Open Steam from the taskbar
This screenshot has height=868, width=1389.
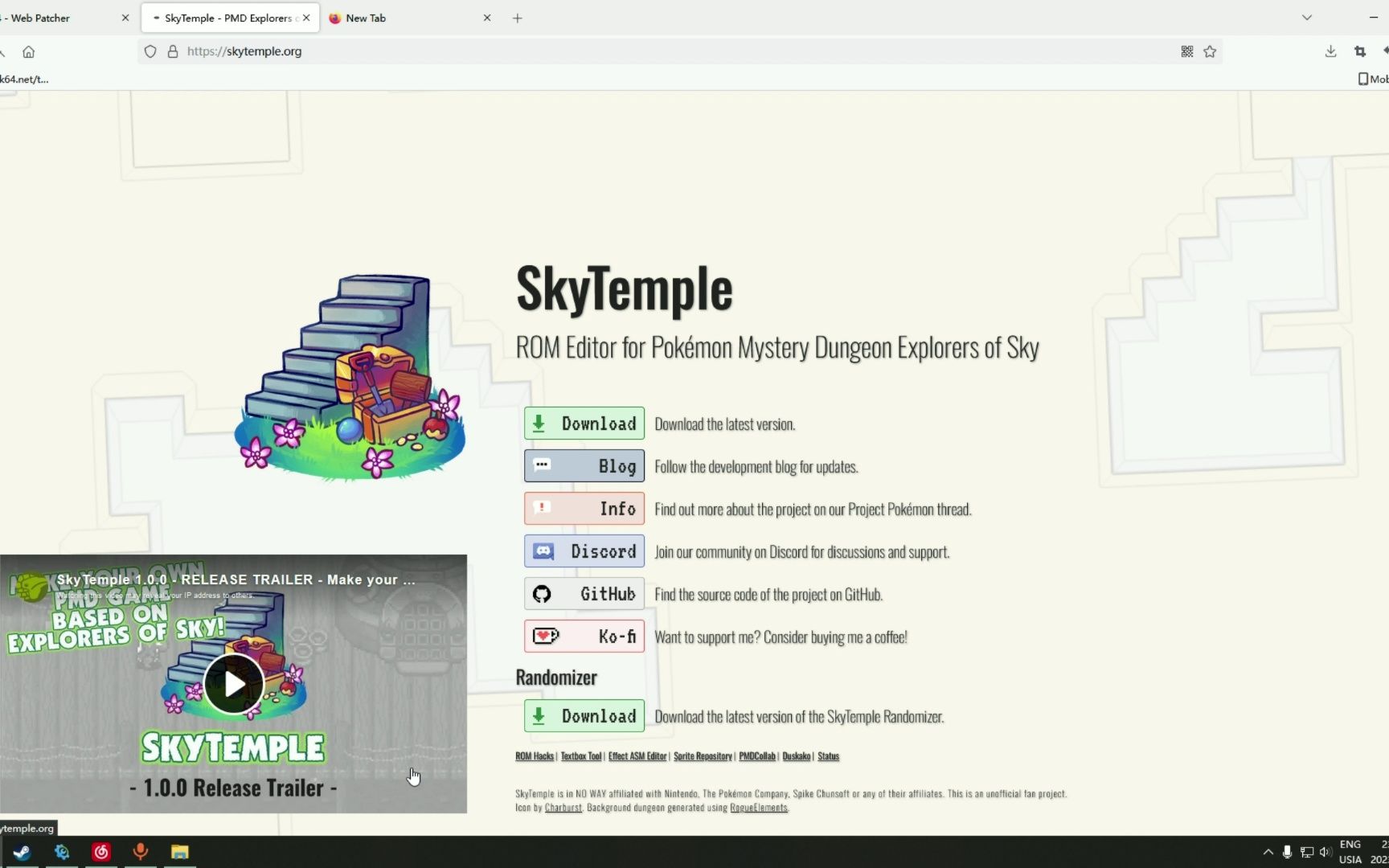[22, 852]
